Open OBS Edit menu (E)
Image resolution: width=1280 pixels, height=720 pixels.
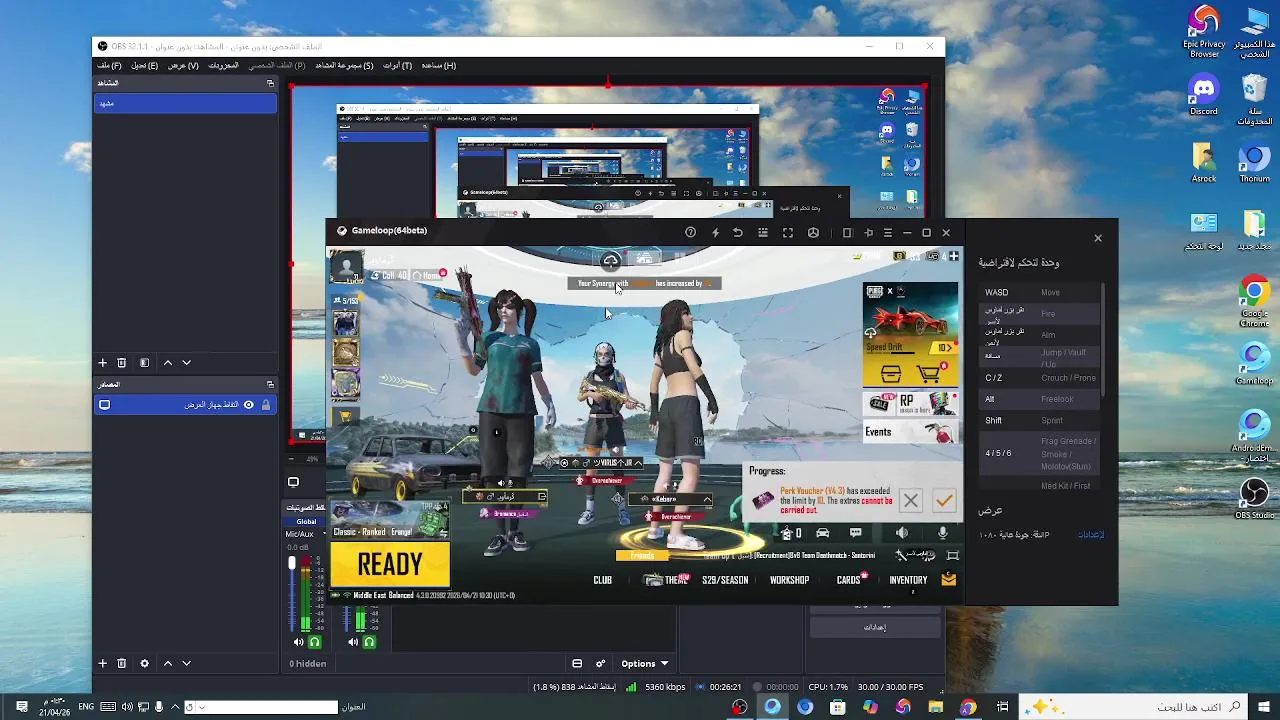point(144,65)
